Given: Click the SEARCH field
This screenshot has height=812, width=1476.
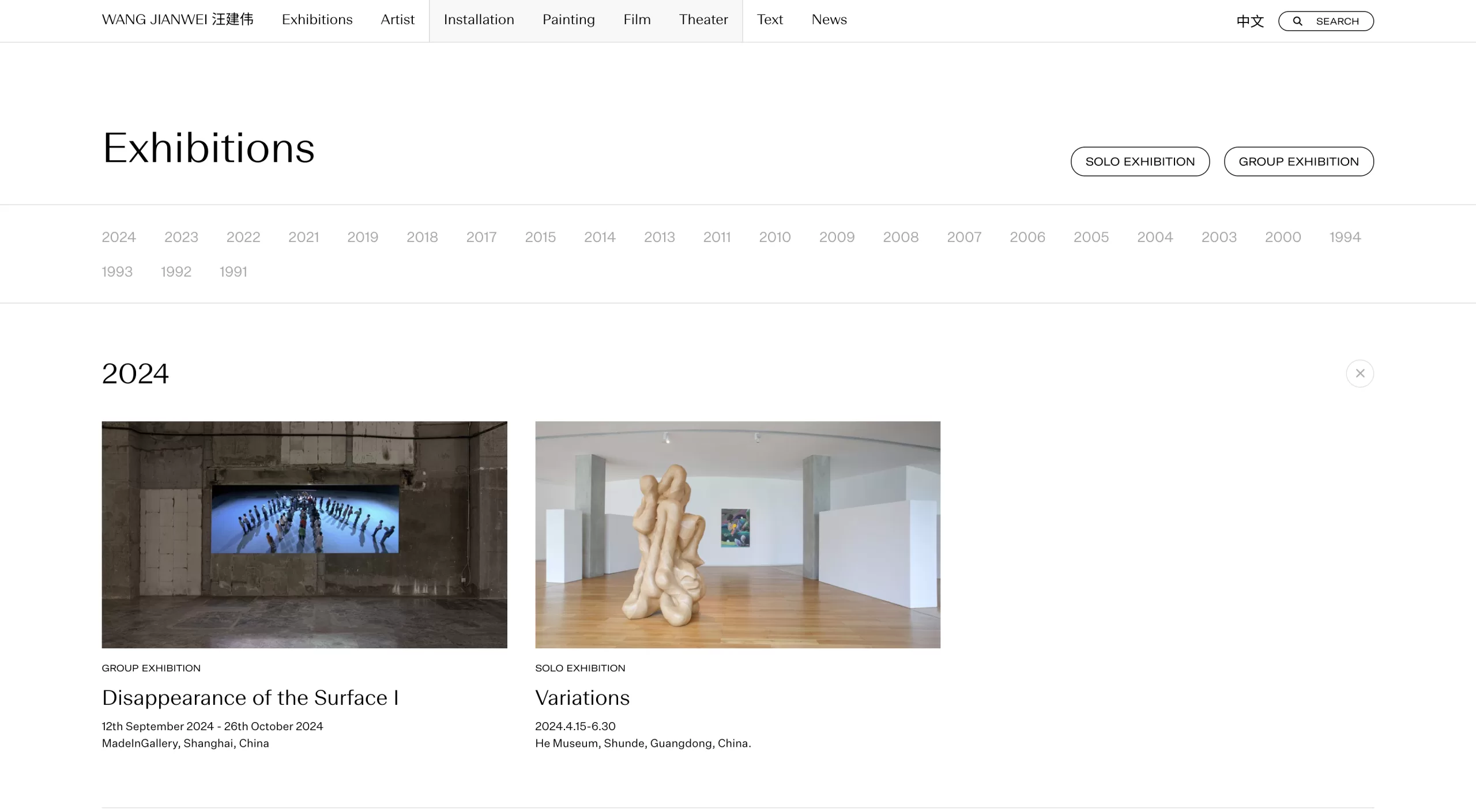Looking at the screenshot, I should (1326, 21).
